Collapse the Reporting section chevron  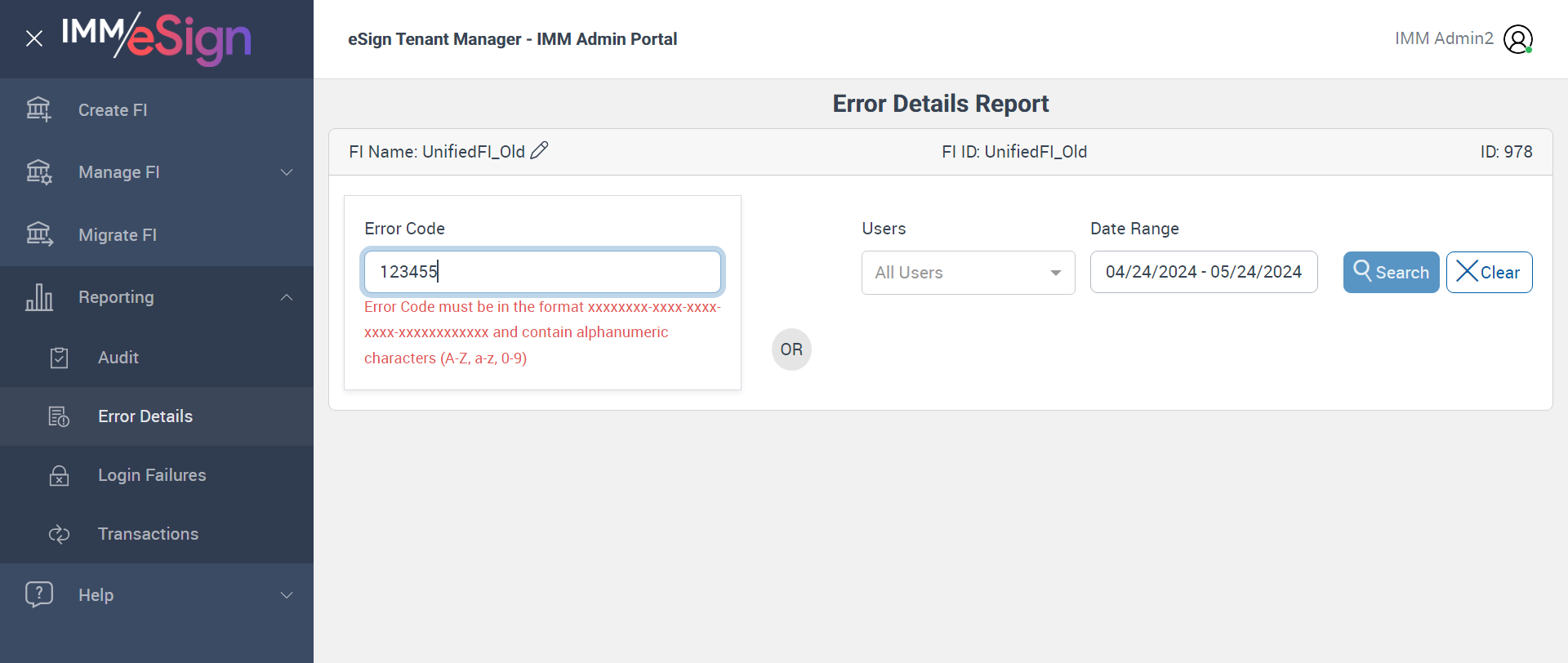coord(287,297)
